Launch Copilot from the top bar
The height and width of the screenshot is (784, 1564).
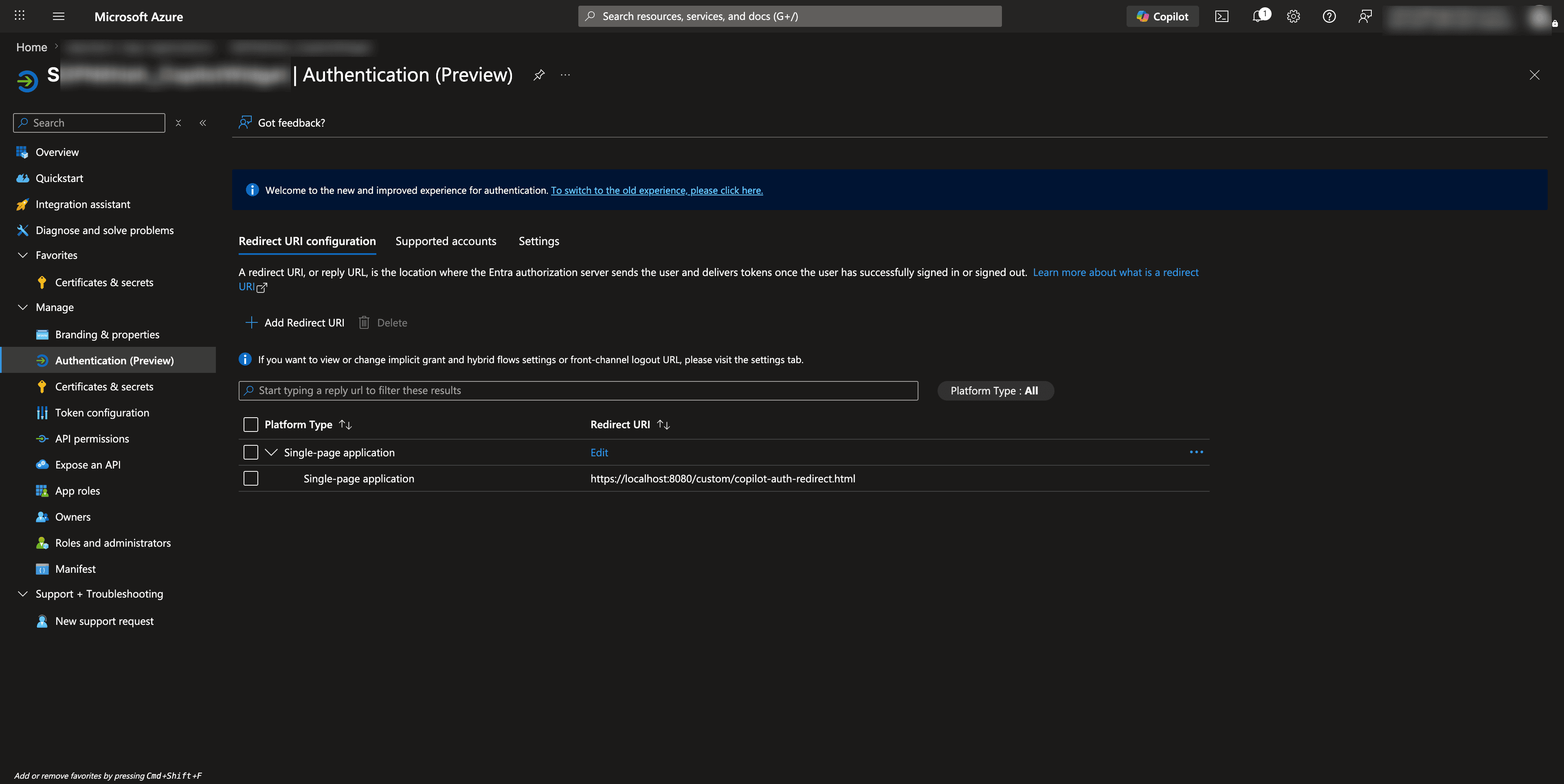click(x=1162, y=16)
